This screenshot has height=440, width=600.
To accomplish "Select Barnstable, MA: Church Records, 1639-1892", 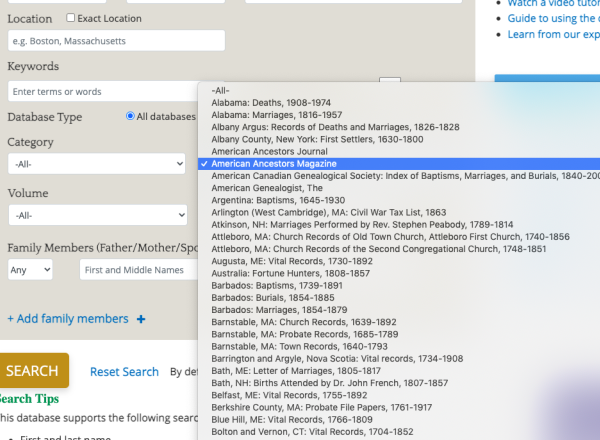I will [x=399, y=322].
